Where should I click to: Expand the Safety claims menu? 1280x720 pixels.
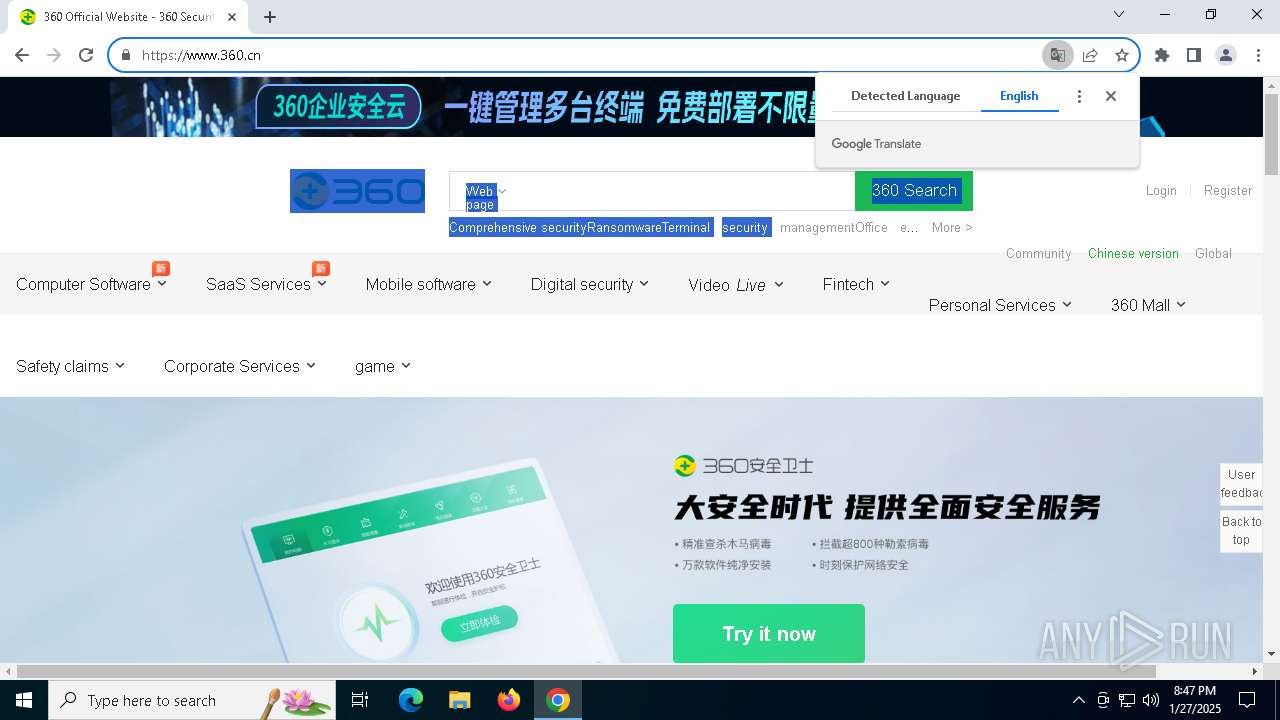pos(71,366)
